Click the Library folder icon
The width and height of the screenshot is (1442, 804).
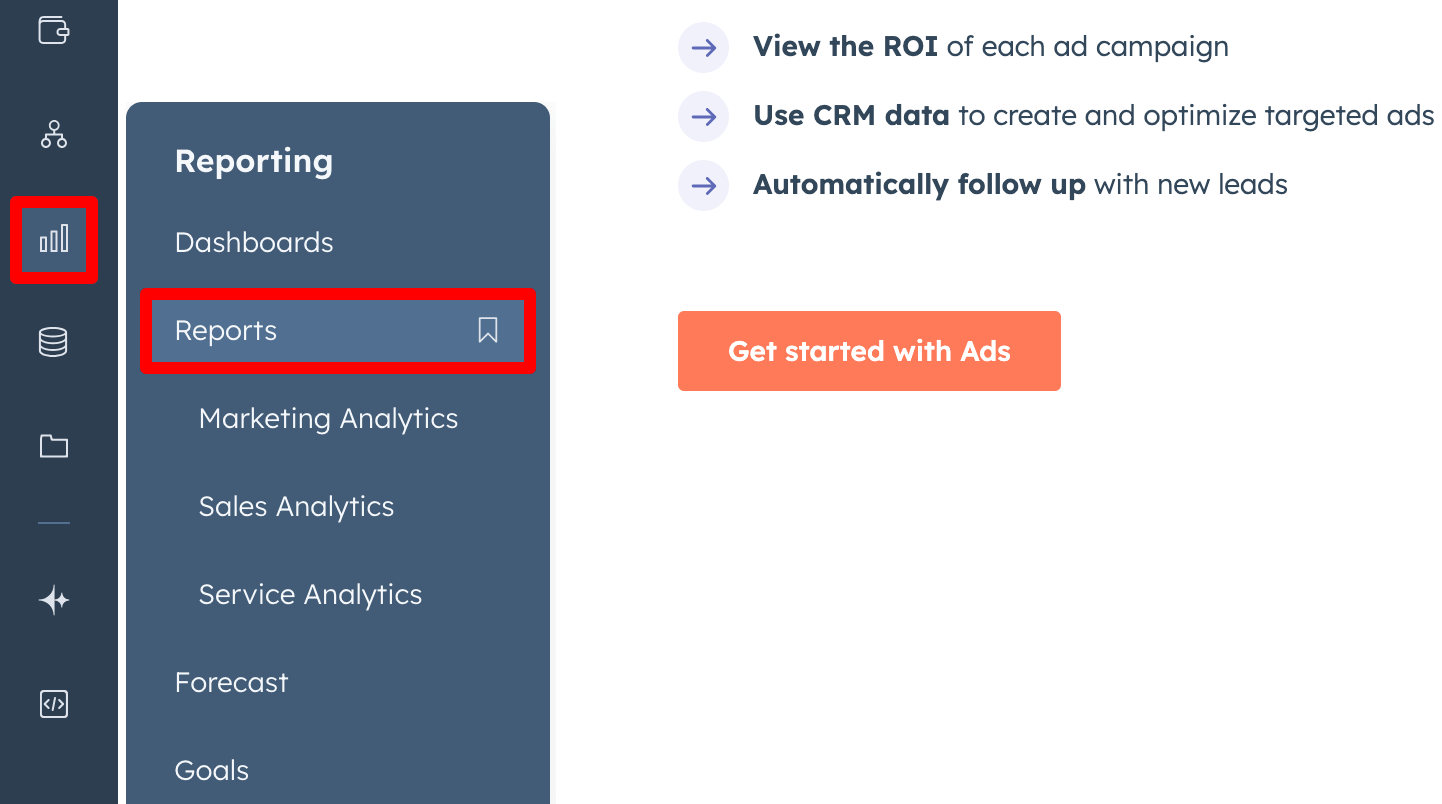point(54,445)
